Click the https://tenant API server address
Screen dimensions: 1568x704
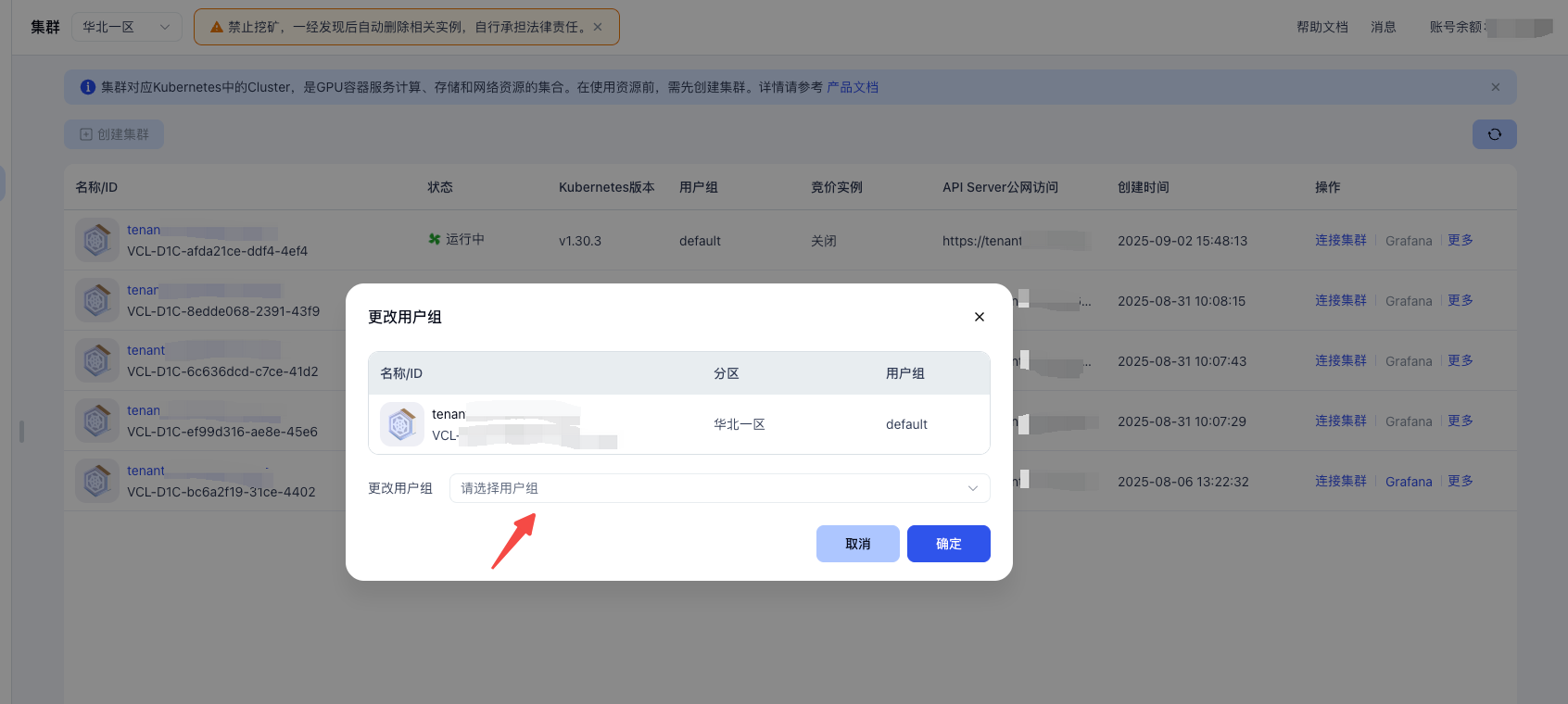click(x=982, y=241)
